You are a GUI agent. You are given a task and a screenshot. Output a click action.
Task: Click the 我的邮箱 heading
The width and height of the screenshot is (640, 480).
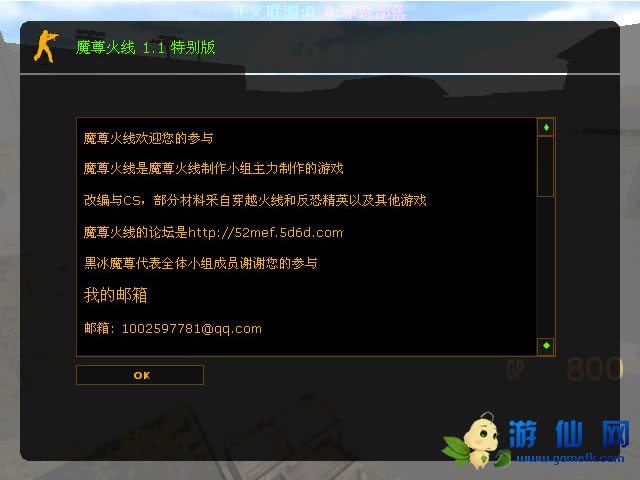[x=115, y=295]
